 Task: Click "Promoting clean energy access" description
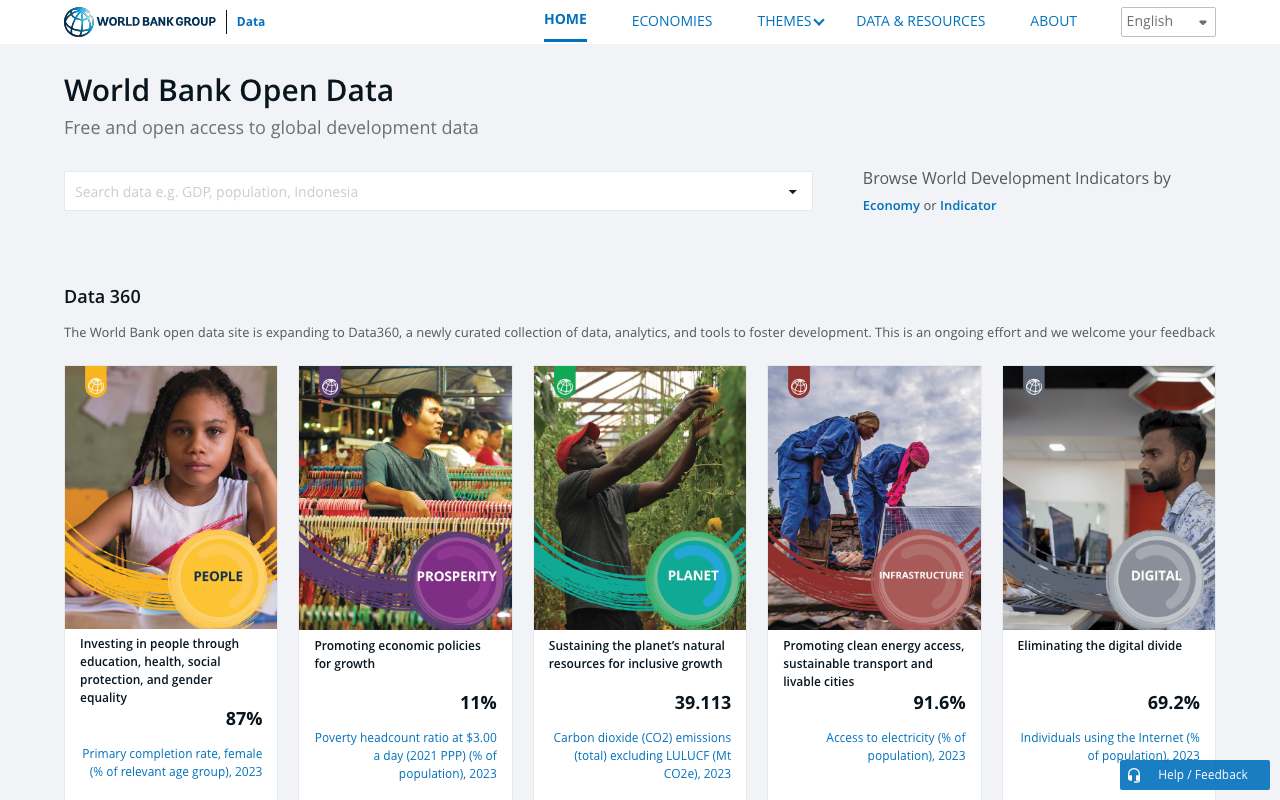pyautogui.click(x=873, y=663)
